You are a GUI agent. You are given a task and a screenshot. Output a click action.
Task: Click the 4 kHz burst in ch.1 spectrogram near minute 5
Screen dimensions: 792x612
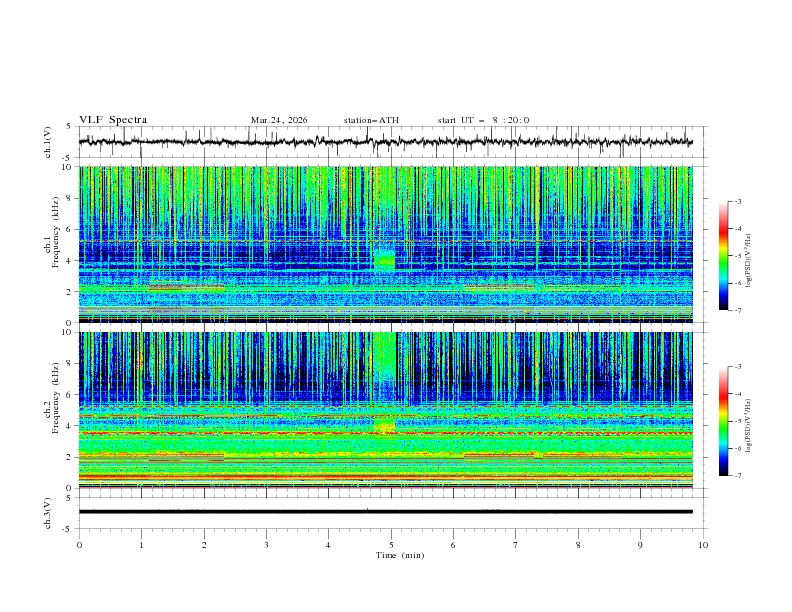(384, 261)
